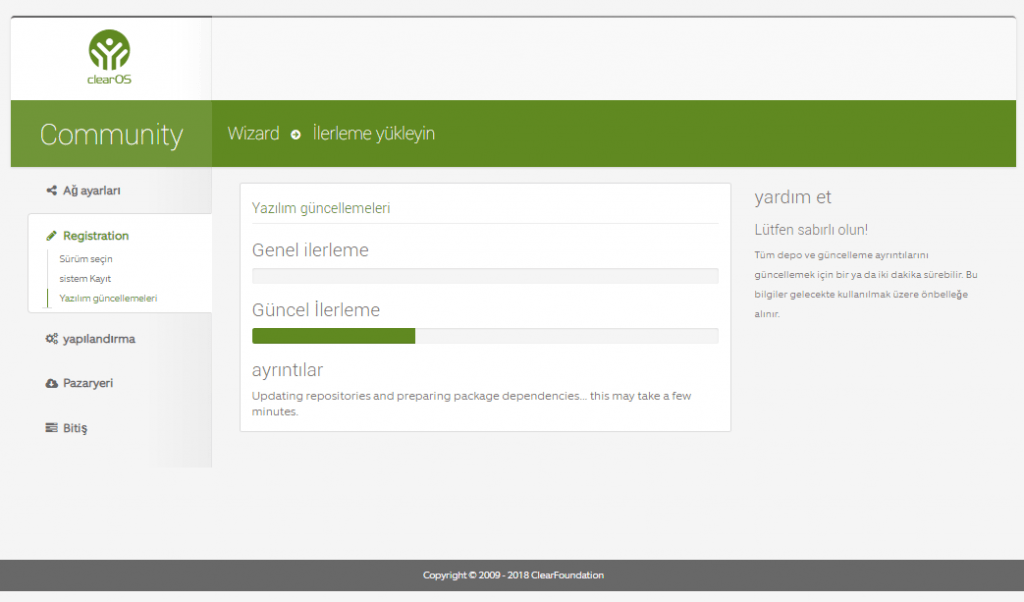Click the İlerleme yükleyin breadcrumb title
The height and width of the screenshot is (602, 1024).
[373, 133]
